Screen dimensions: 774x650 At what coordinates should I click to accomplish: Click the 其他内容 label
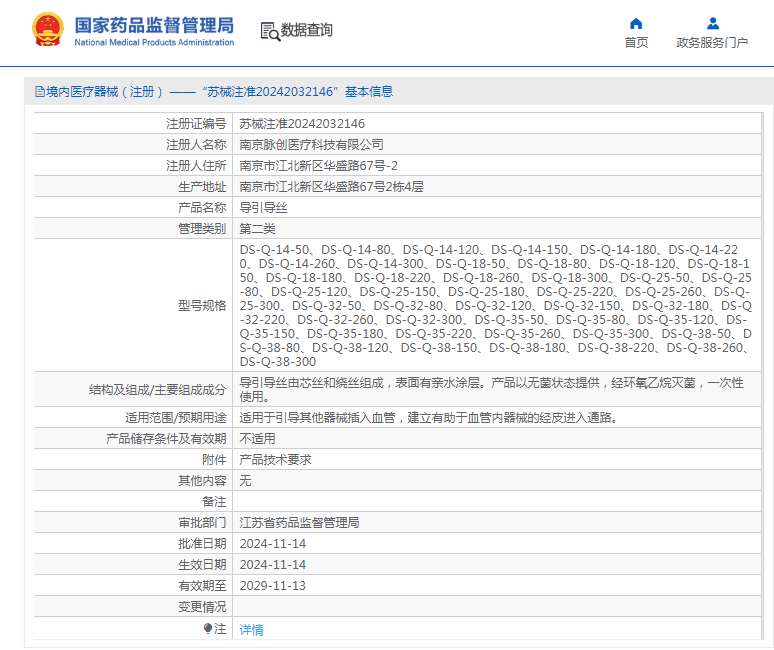click(202, 481)
